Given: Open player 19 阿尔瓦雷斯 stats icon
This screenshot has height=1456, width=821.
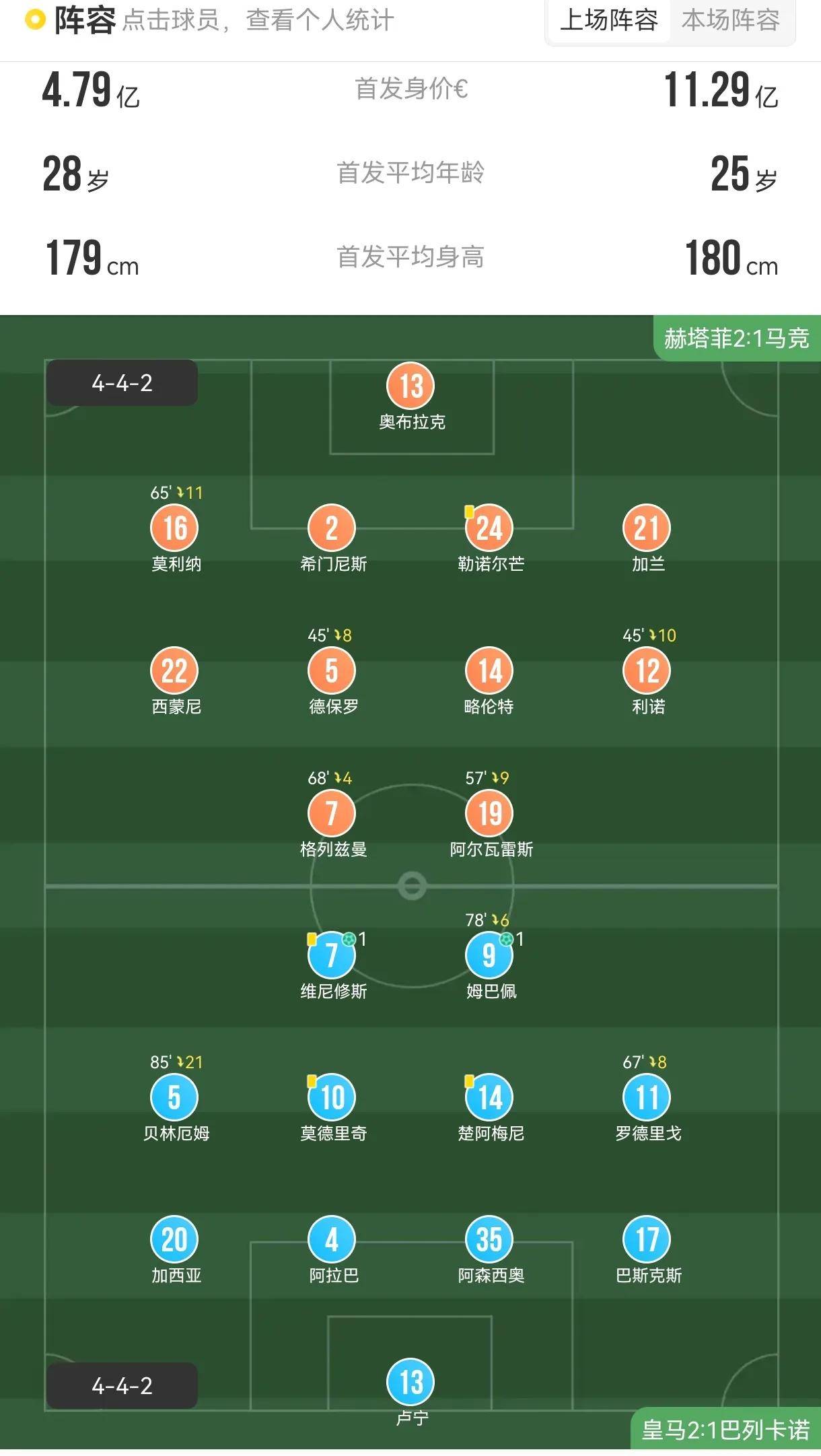Looking at the screenshot, I should [489, 813].
